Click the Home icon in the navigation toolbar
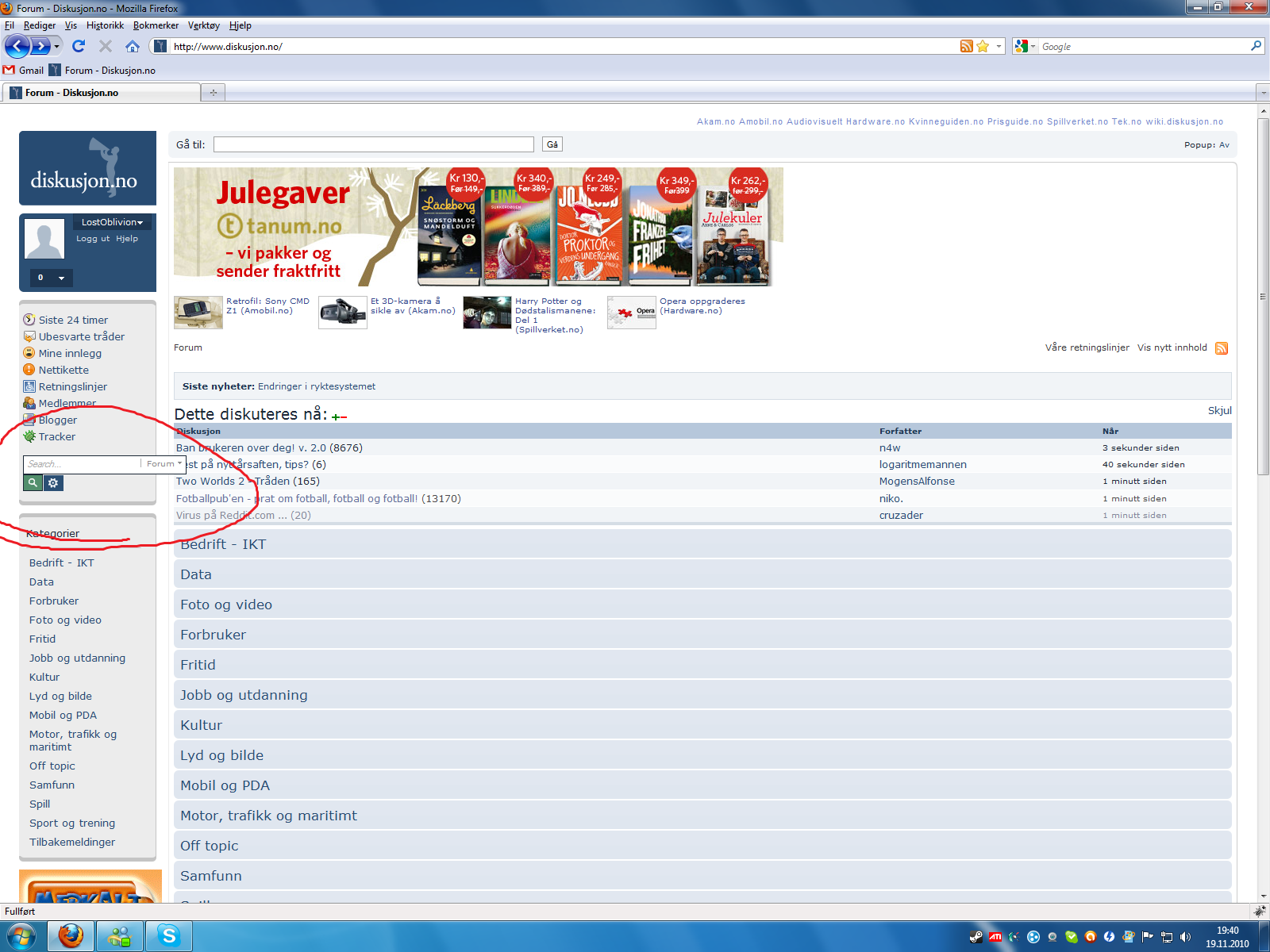Screen dimensions: 1270x952 click(133, 46)
